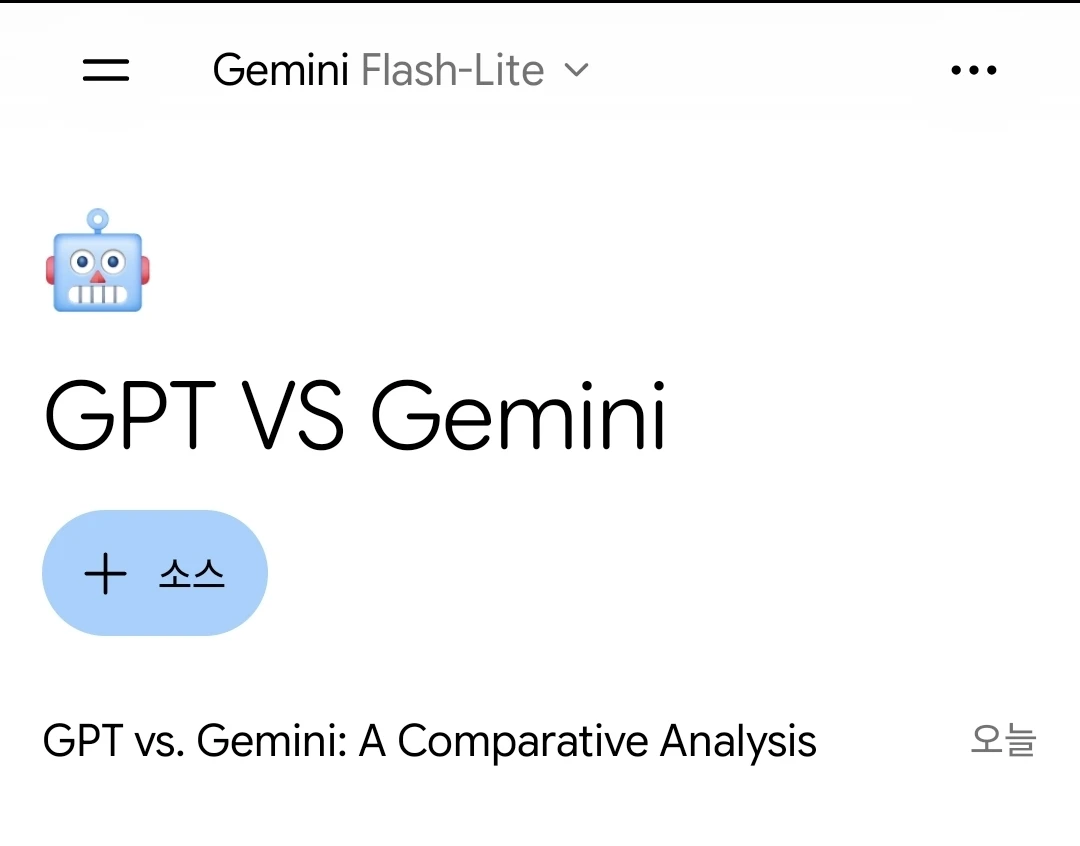Open the Gemini Flash-Lite model dropdown
This screenshot has height=846, width=1080.
click(x=400, y=70)
